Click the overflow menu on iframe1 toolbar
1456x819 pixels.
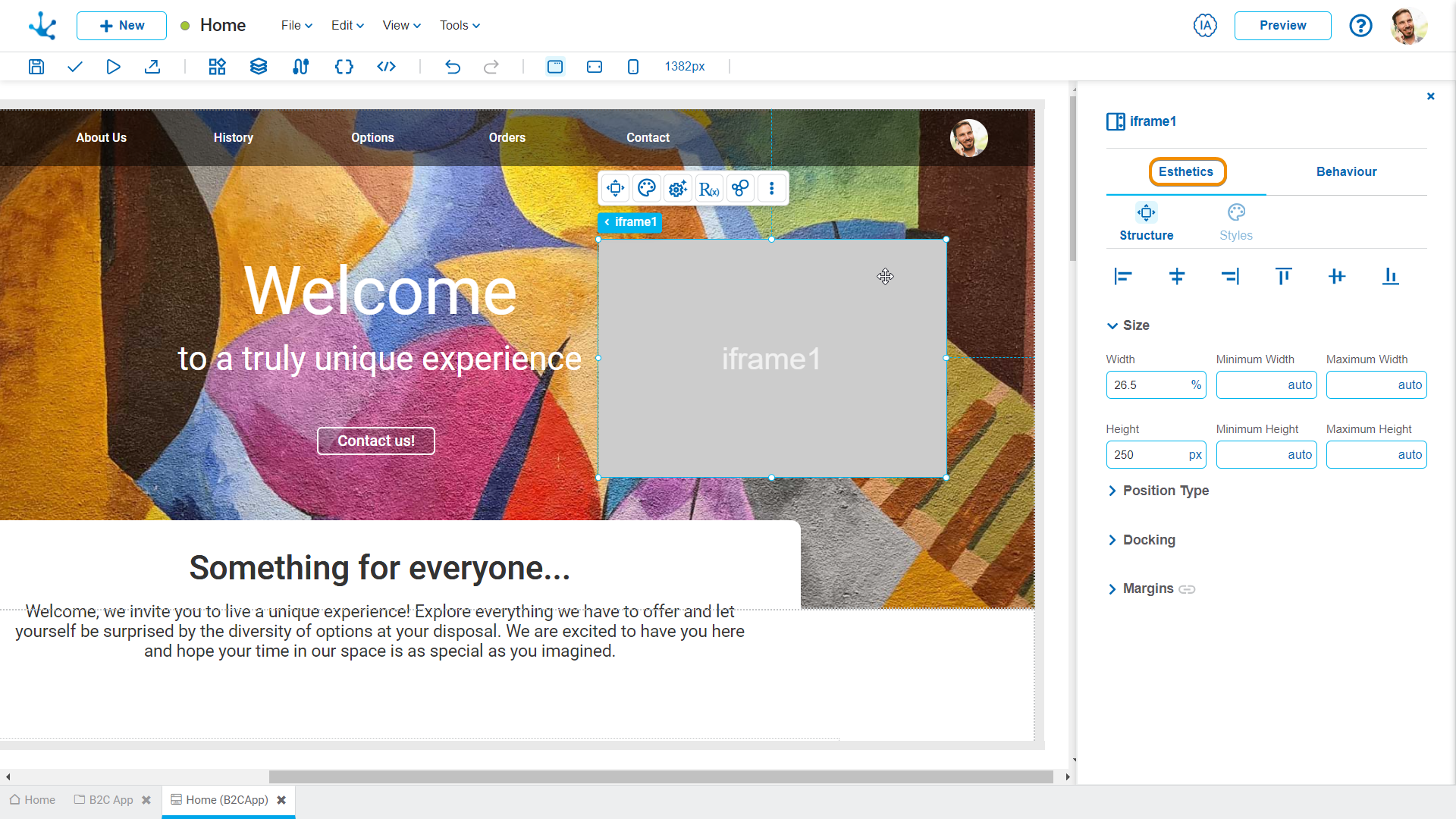pyautogui.click(x=771, y=188)
